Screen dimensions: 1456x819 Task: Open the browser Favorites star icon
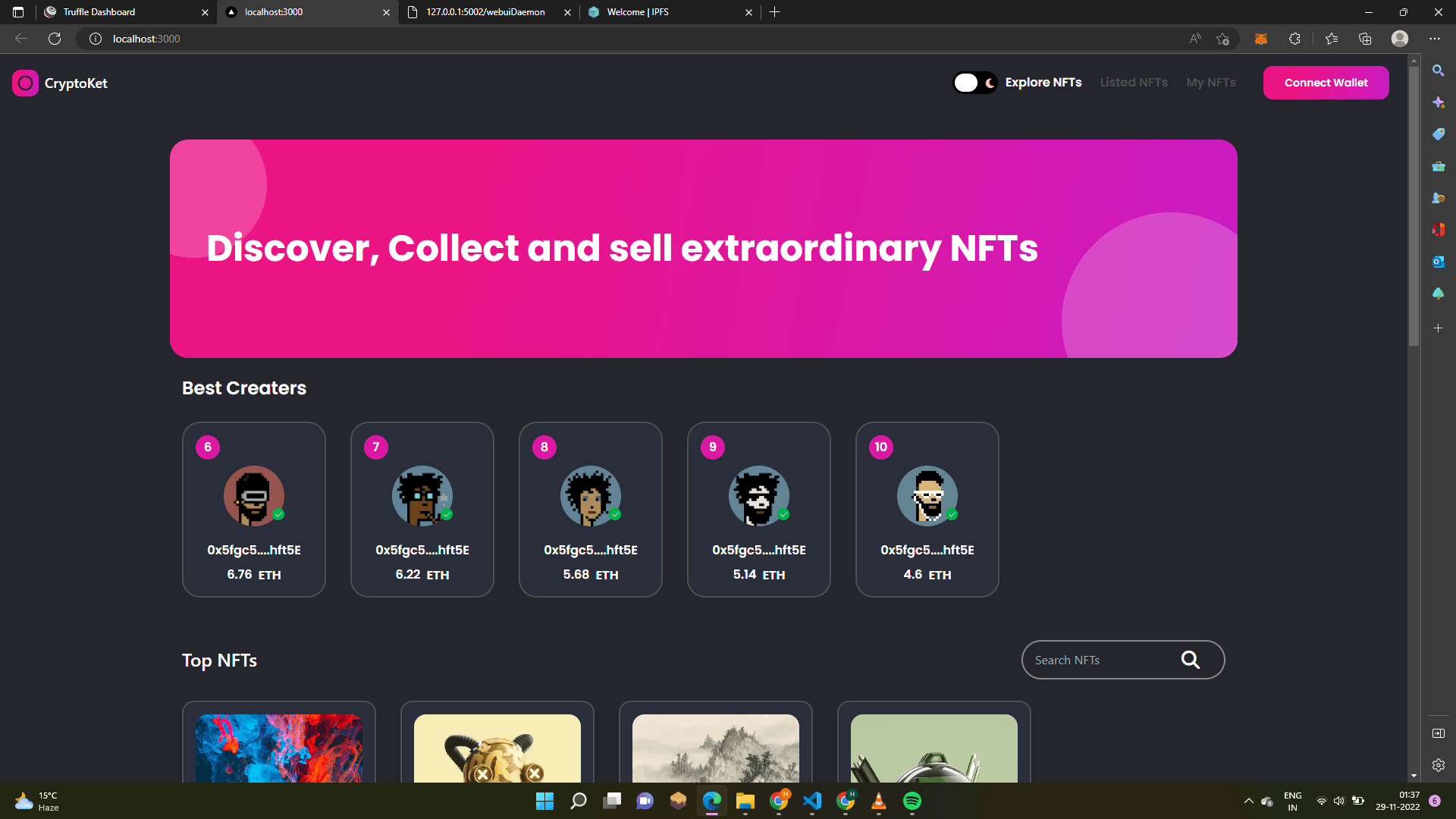pos(1332,39)
